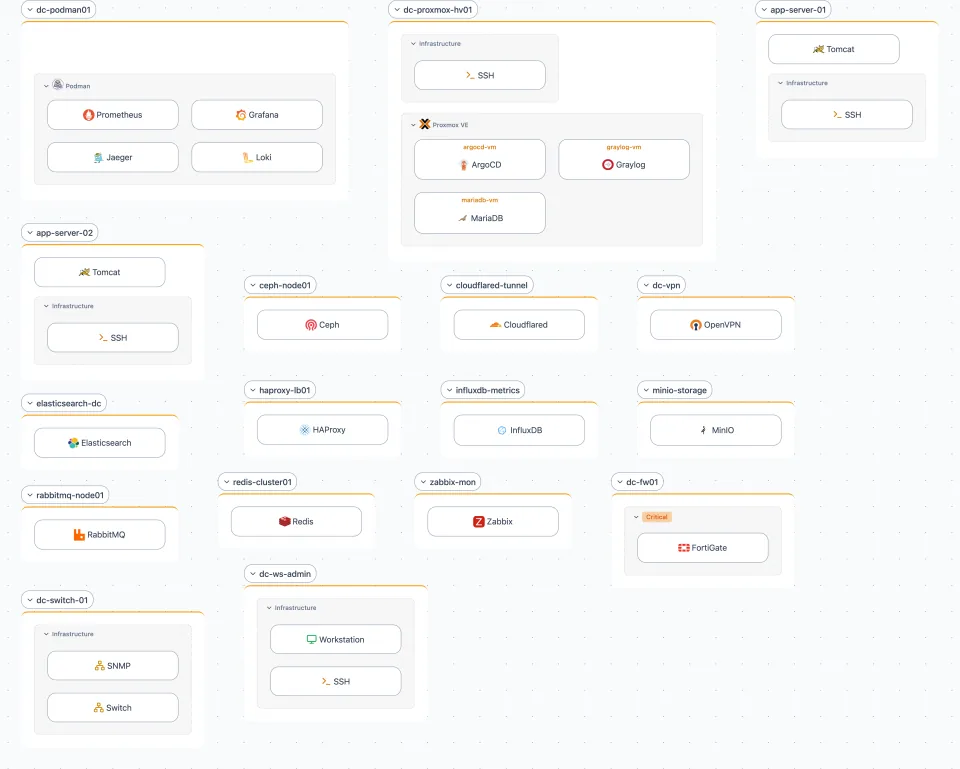960x769 pixels.
Task: Click the dc-vpn host label
Action: [666, 285]
